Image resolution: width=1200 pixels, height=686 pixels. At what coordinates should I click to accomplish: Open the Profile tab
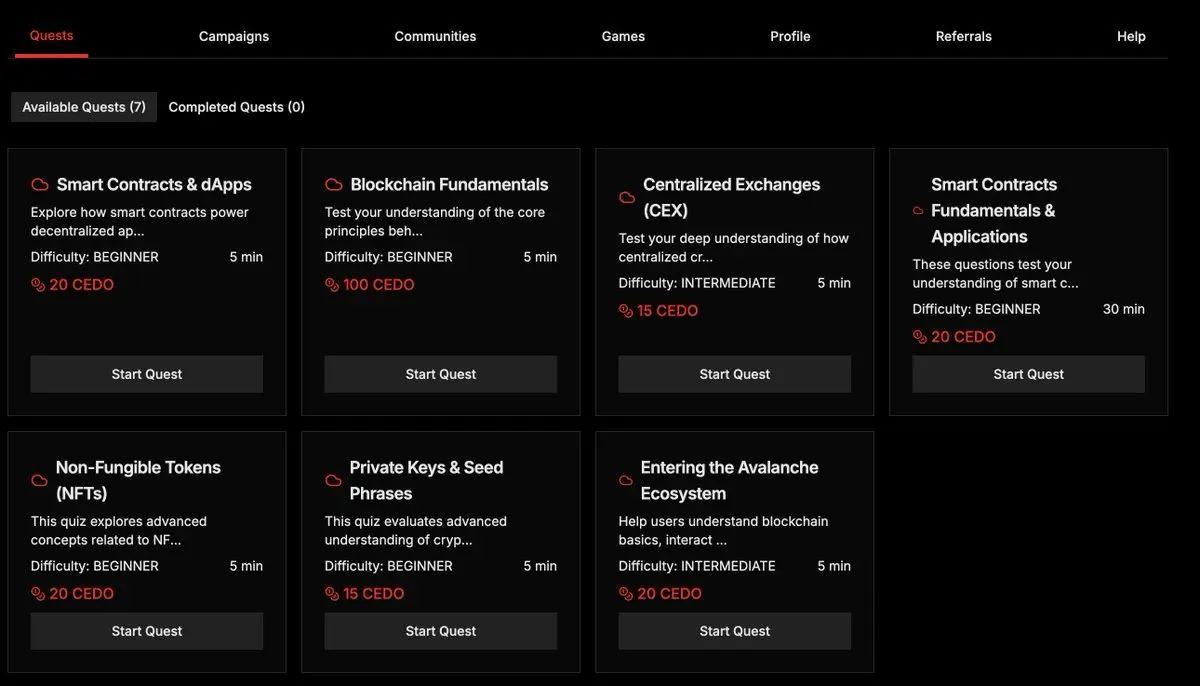point(790,36)
